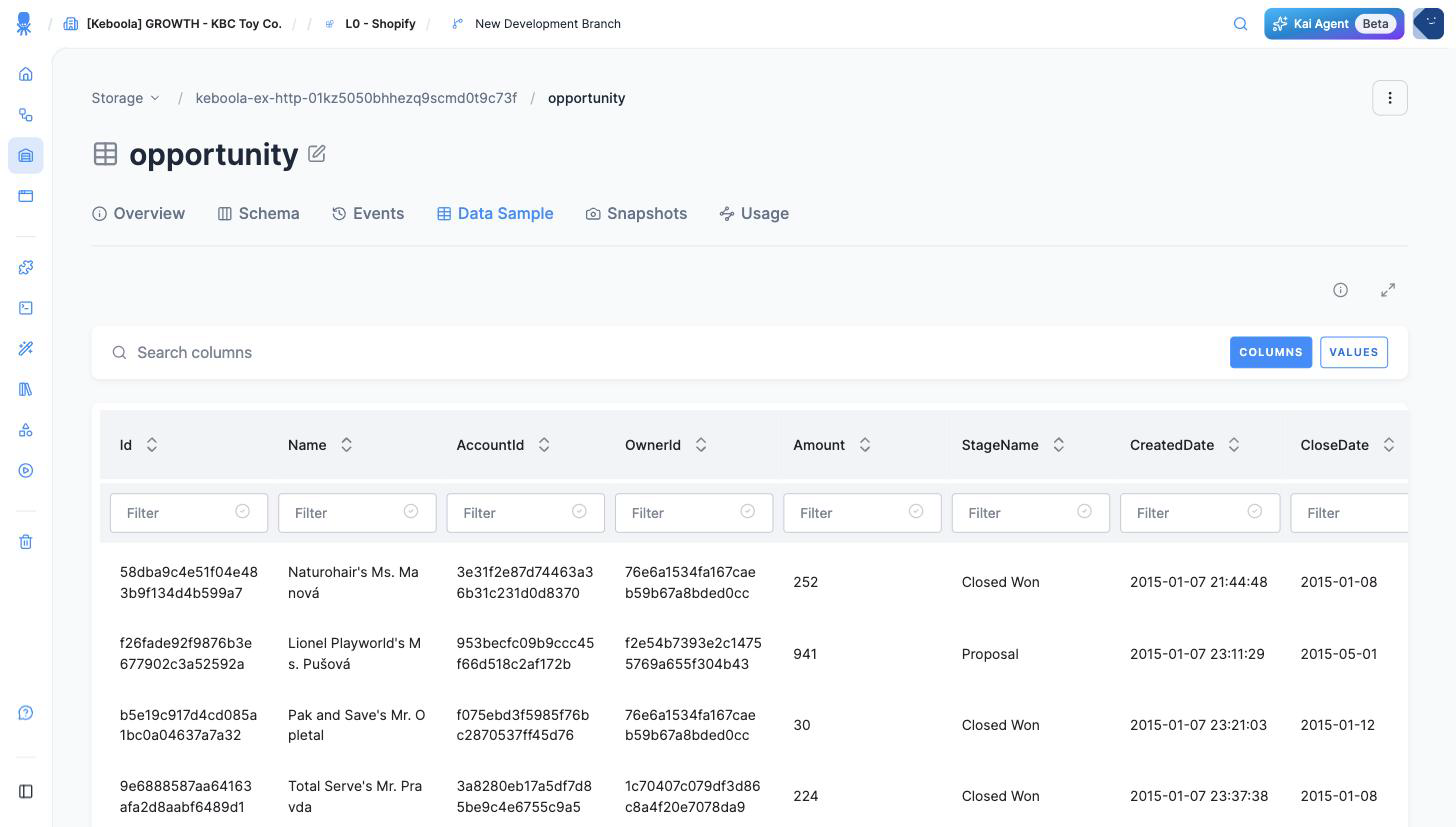
Task: Go to bucket keboola-ex-http breadcrumb link
Action: pyautogui.click(x=356, y=98)
